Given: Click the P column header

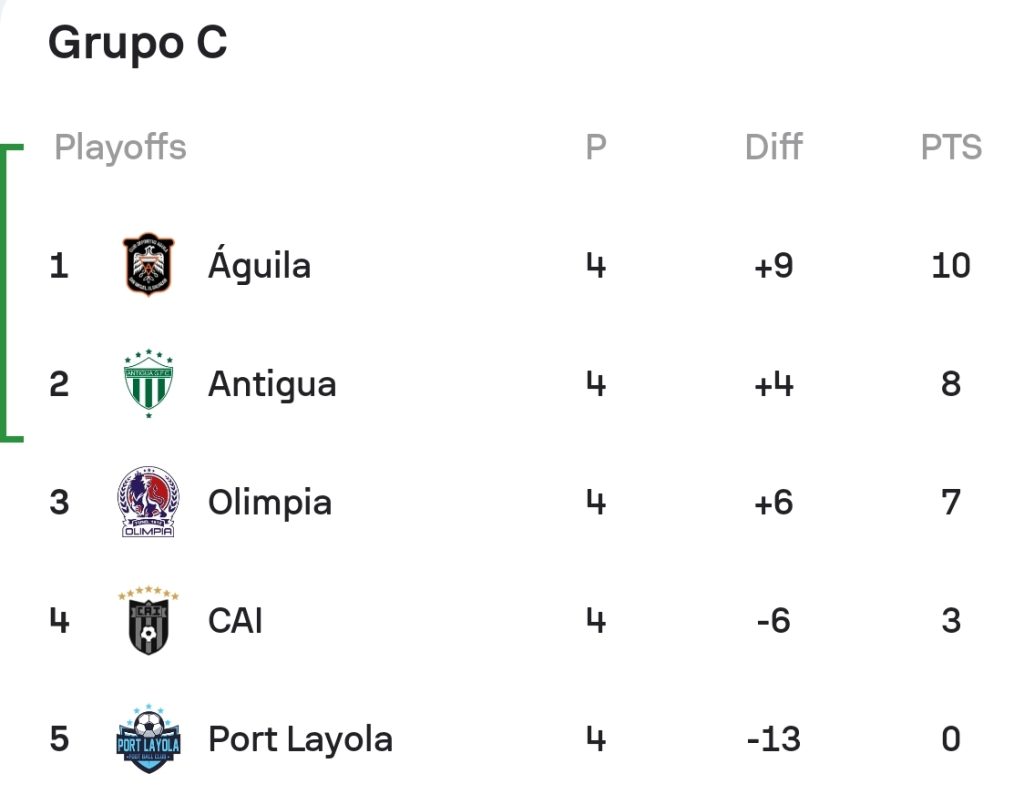Looking at the screenshot, I should (x=596, y=146).
